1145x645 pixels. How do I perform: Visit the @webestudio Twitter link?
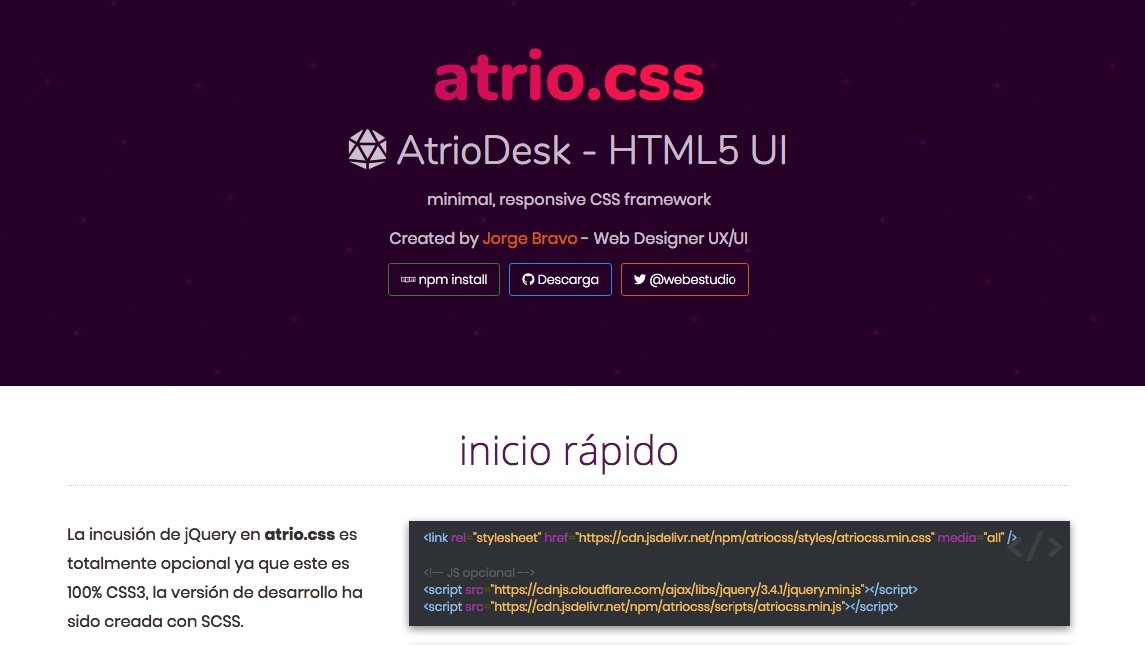coord(684,279)
